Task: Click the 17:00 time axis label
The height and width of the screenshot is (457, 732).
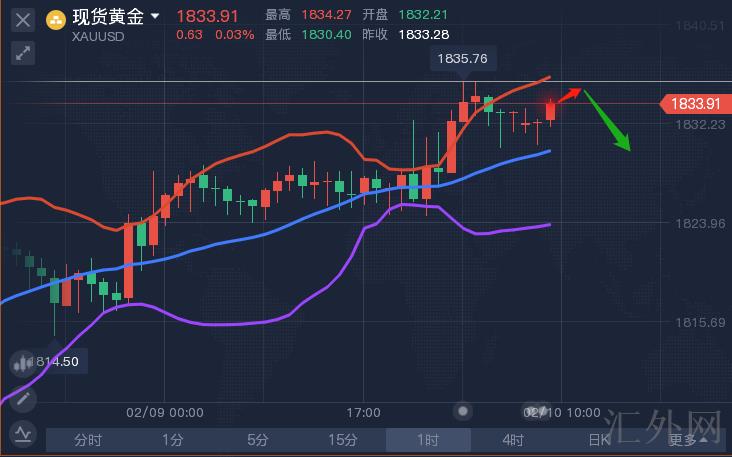Action: pos(363,413)
